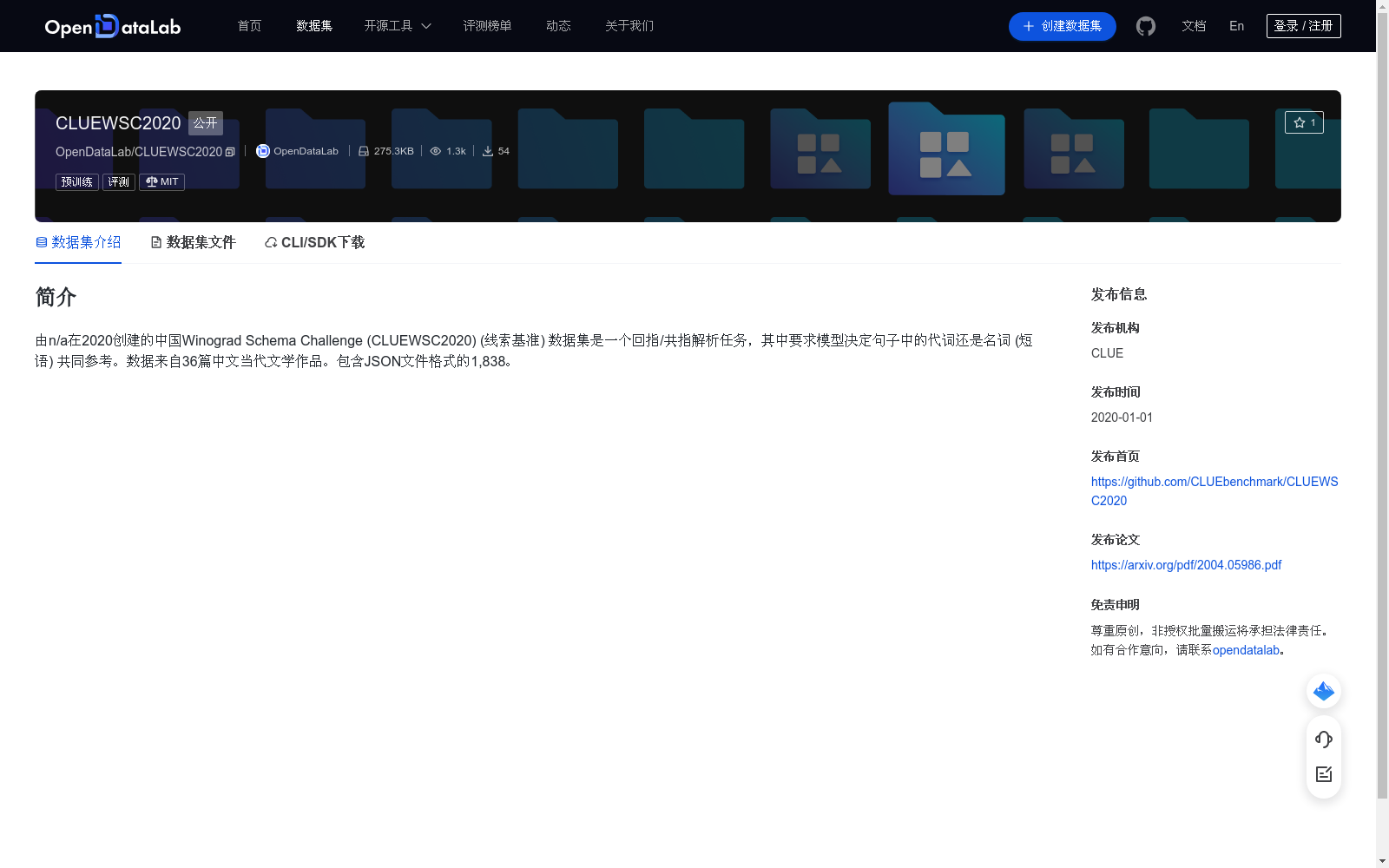Click the 评测榜单 menu item
This screenshot has height=868, width=1389.
coord(487,26)
